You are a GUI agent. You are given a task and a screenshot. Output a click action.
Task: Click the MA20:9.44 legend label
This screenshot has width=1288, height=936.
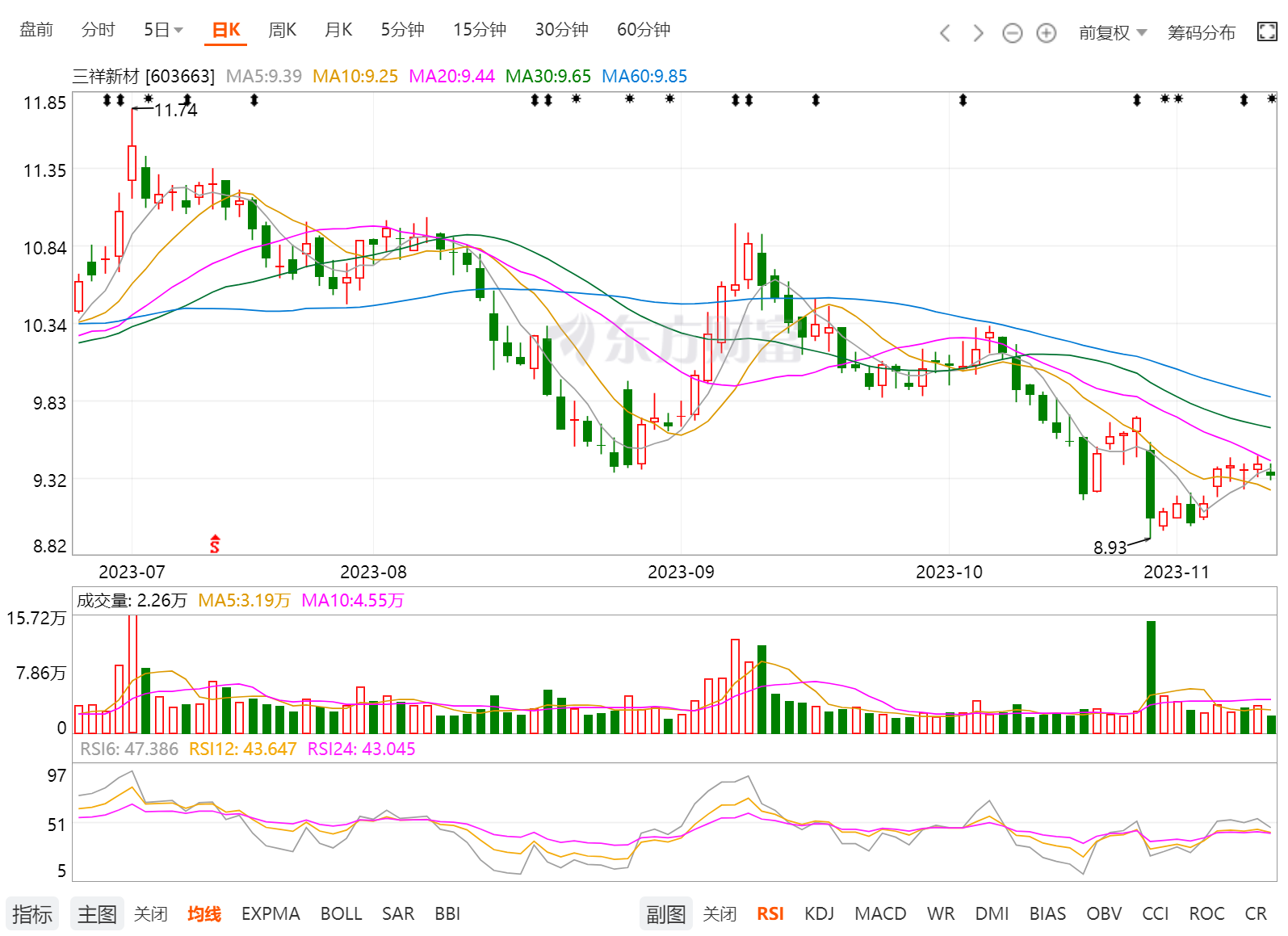click(451, 77)
